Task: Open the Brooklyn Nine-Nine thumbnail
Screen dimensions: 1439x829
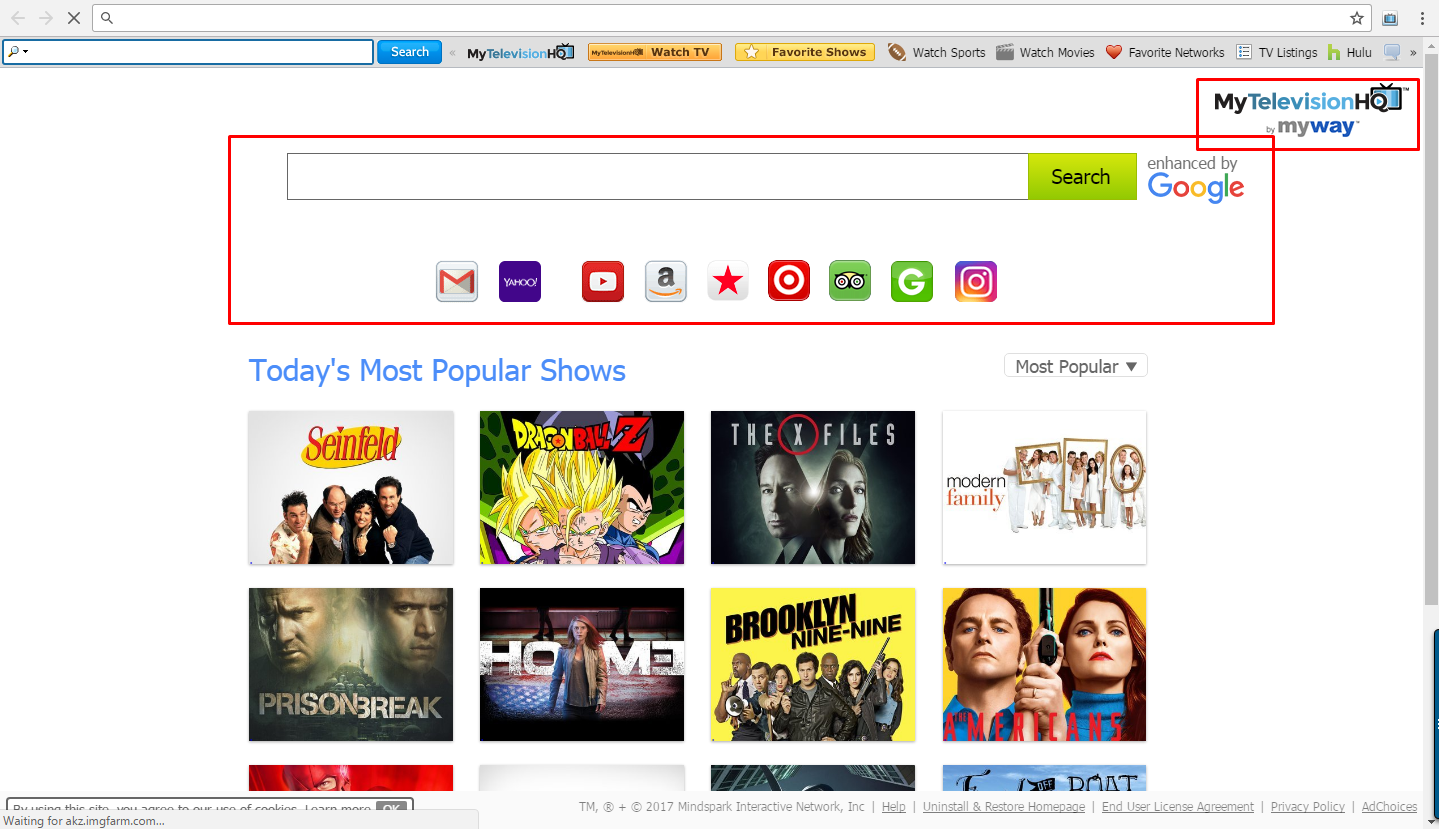Action: pyautogui.click(x=813, y=664)
